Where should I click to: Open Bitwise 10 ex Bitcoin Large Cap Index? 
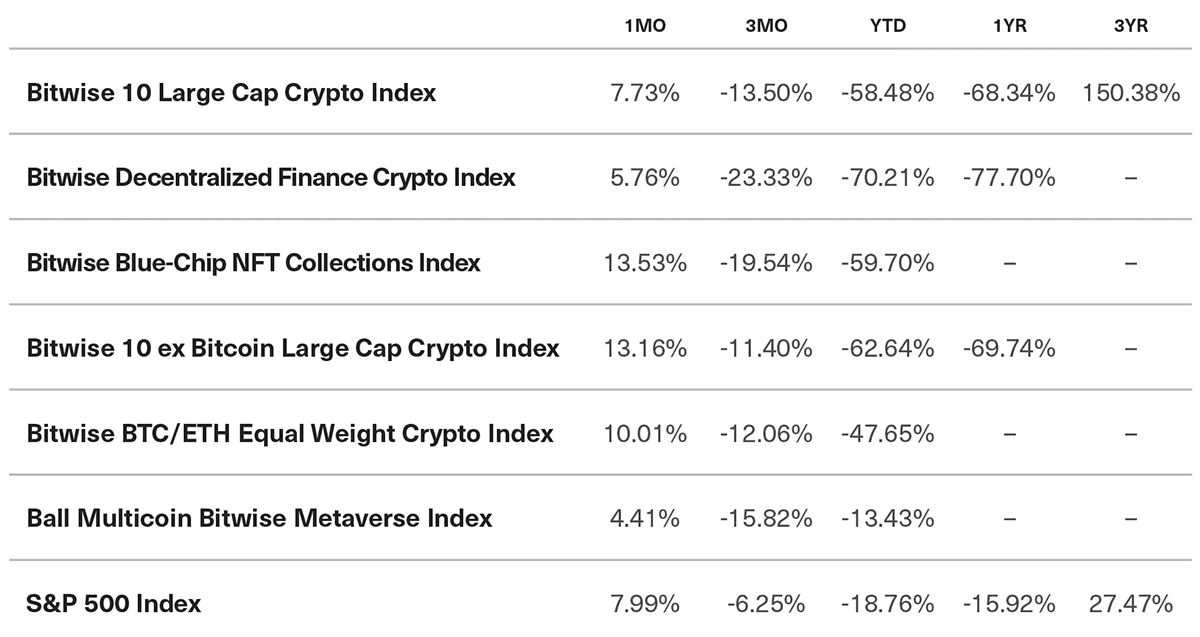click(x=293, y=348)
